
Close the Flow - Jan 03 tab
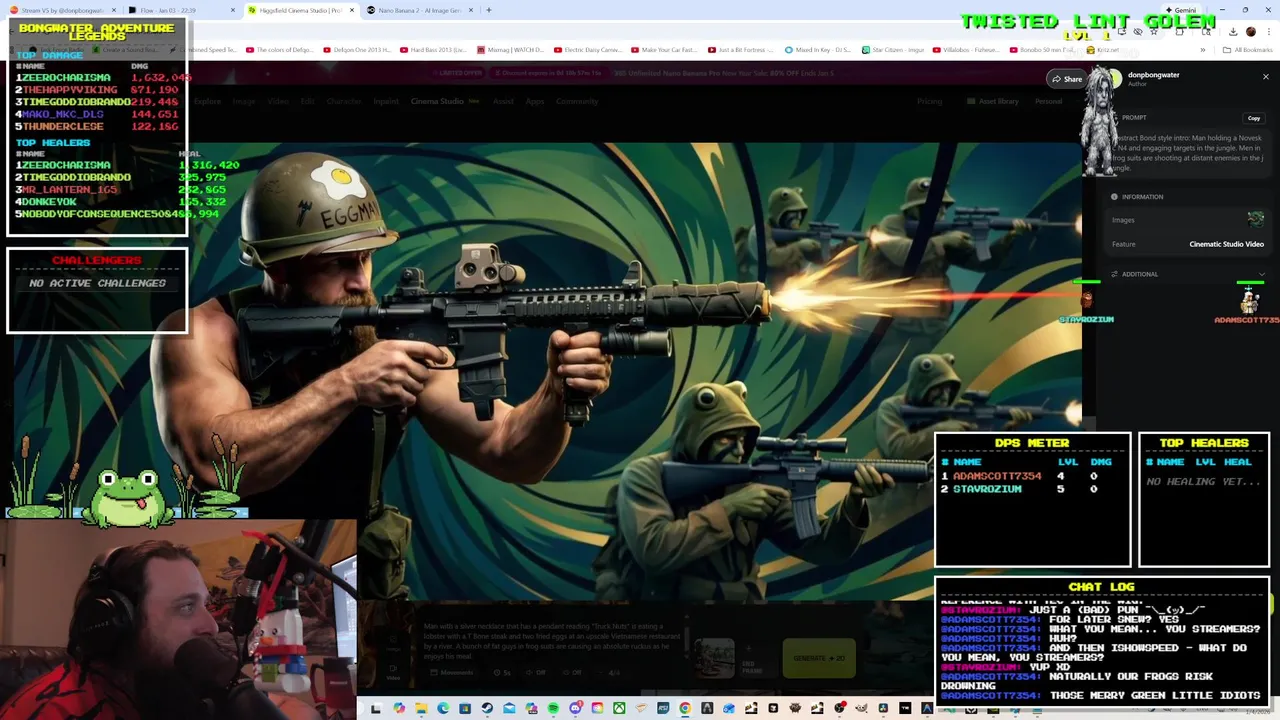pyautogui.click(x=233, y=10)
